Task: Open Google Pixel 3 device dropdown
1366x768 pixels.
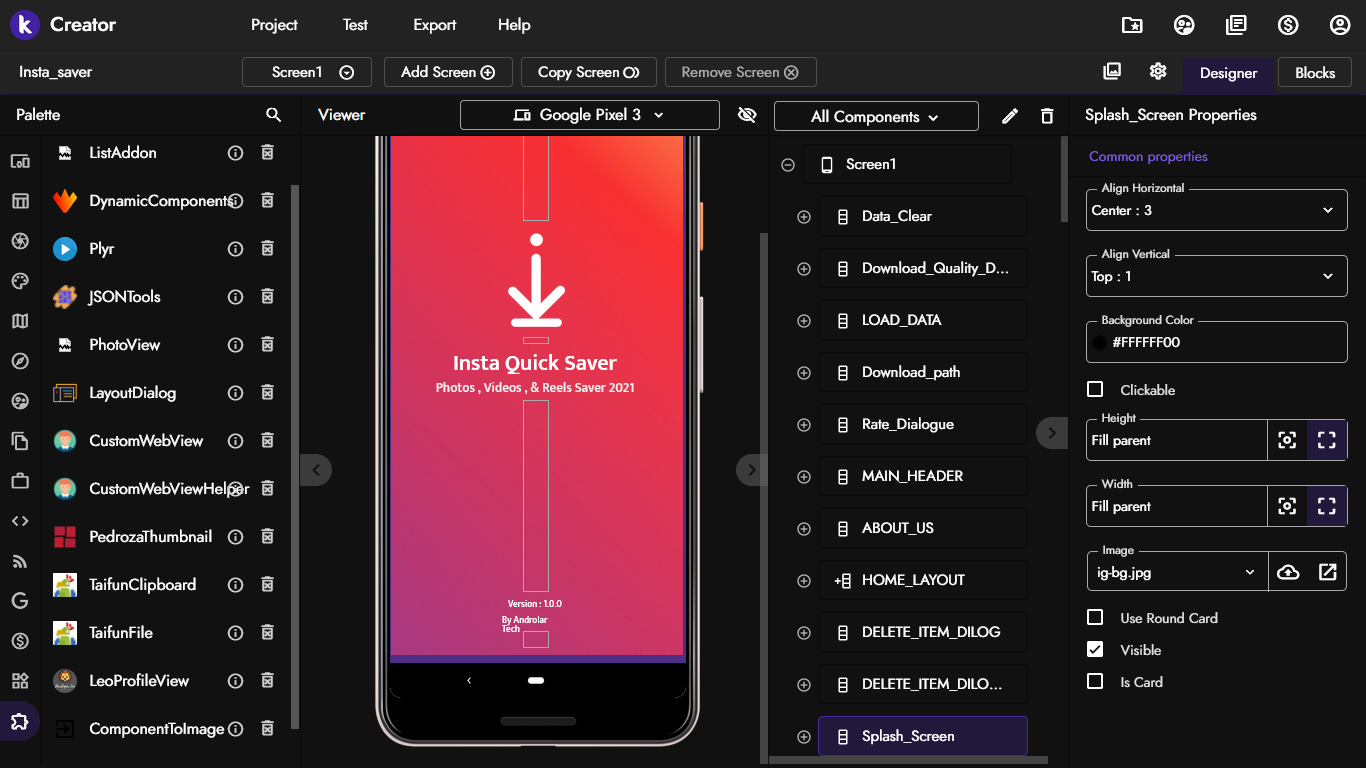Action: coord(590,115)
